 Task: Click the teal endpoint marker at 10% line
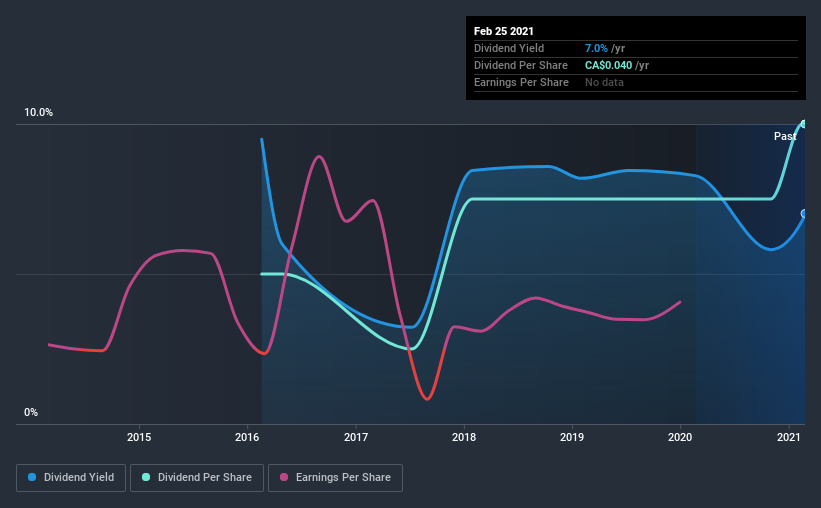pyautogui.click(x=804, y=124)
